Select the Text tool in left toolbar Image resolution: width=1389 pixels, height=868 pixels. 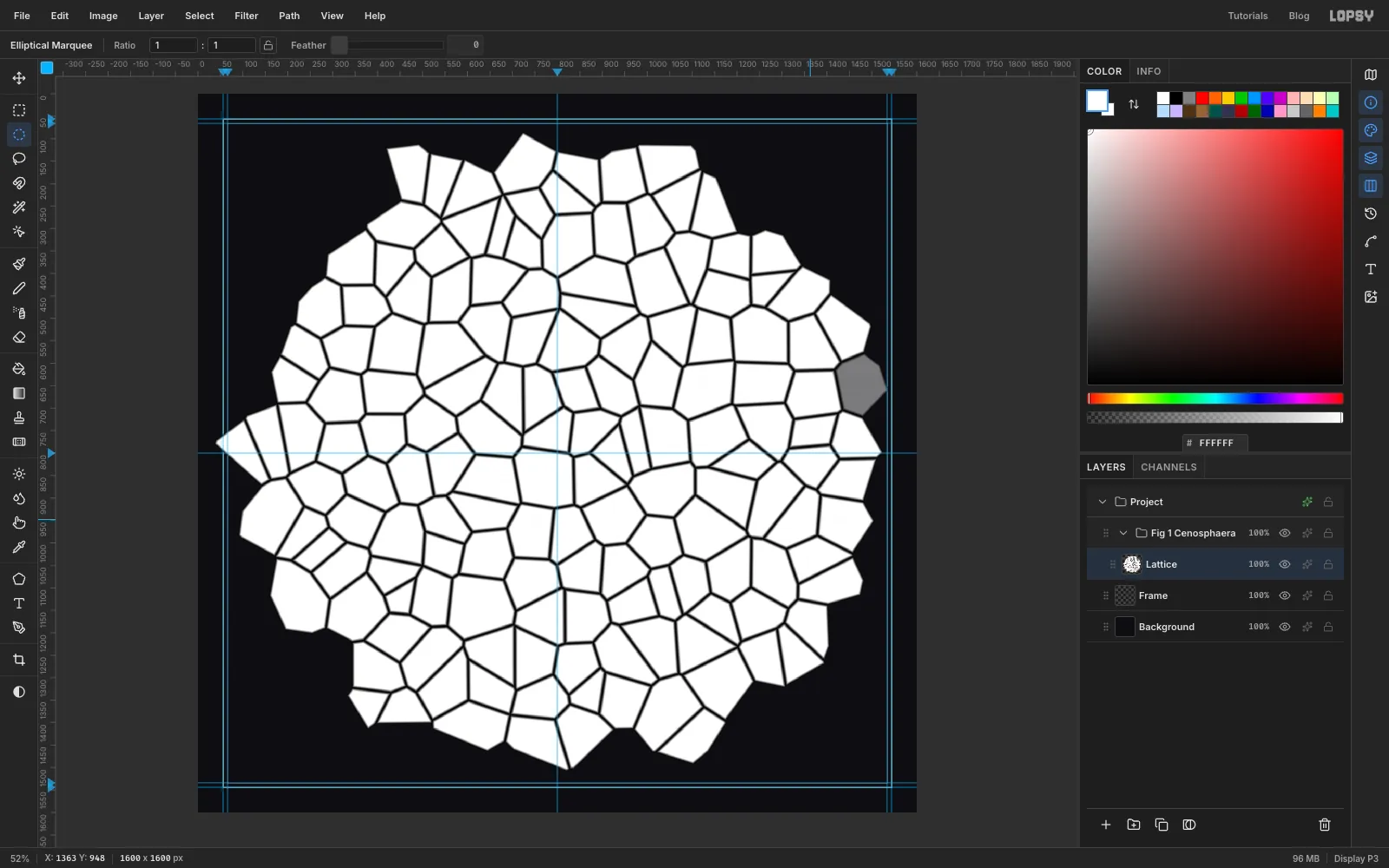pos(19,603)
